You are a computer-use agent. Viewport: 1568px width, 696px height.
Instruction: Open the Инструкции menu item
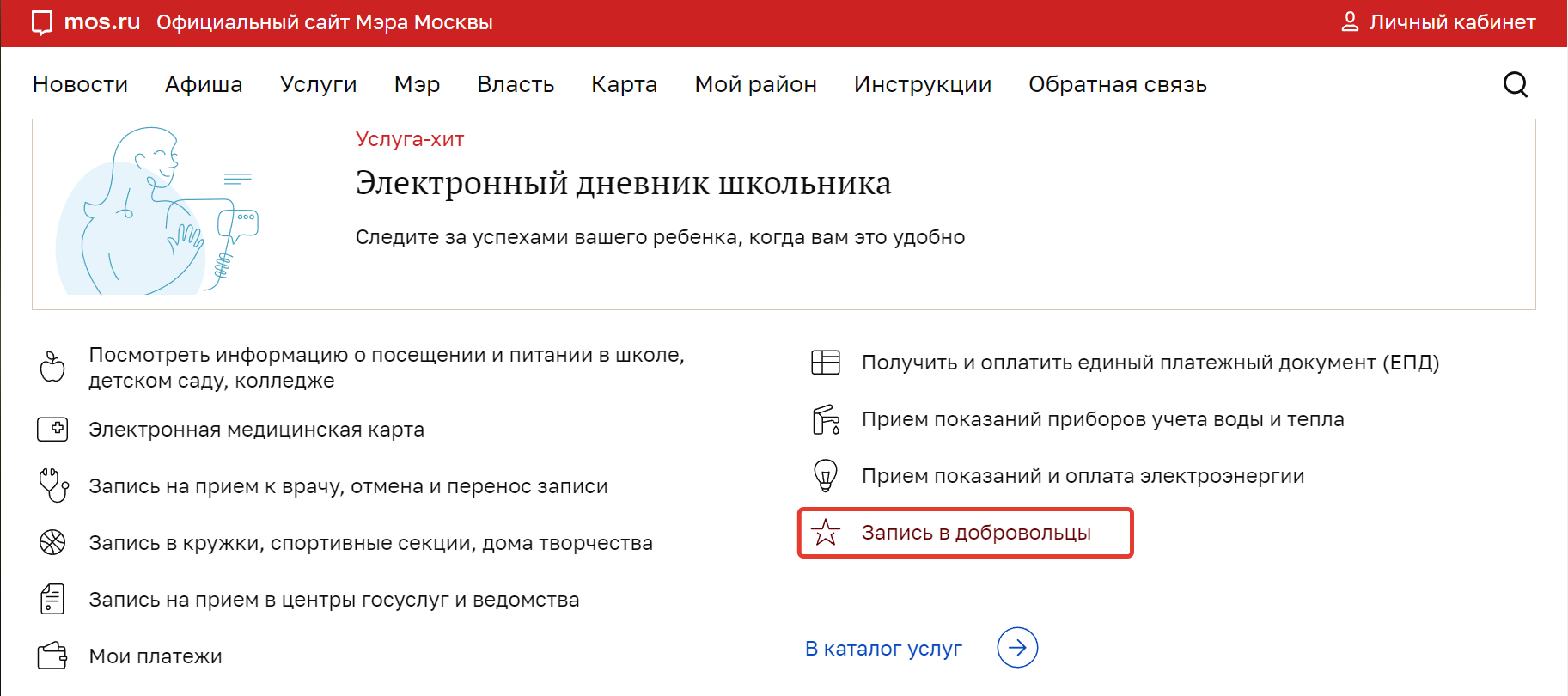click(x=923, y=84)
